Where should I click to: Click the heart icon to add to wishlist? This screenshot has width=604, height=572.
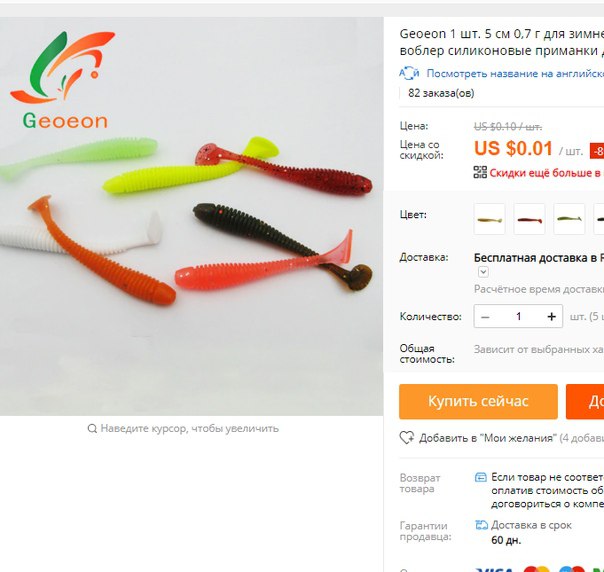pyautogui.click(x=407, y=438)
